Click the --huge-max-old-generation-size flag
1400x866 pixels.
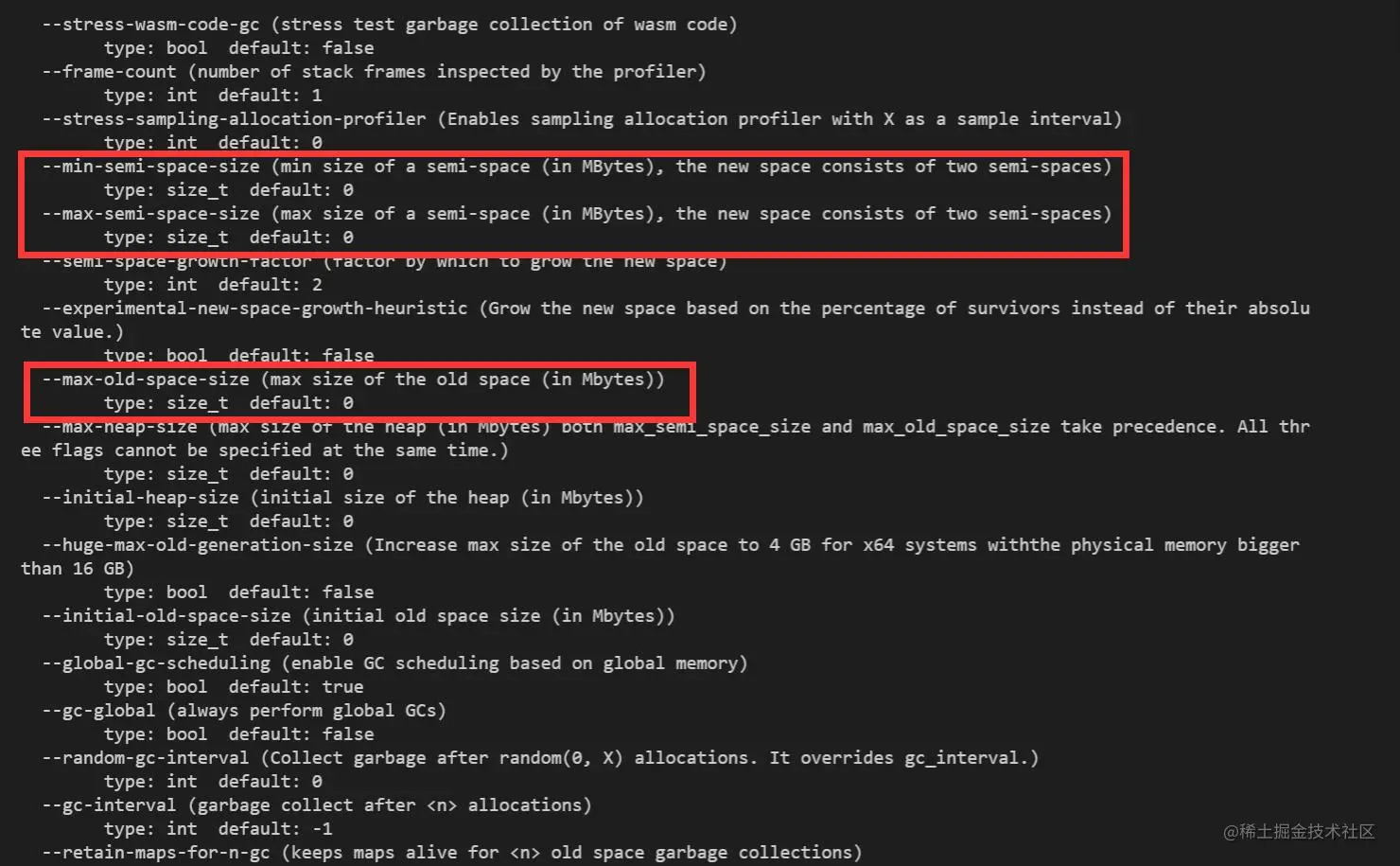coord(197,545)
